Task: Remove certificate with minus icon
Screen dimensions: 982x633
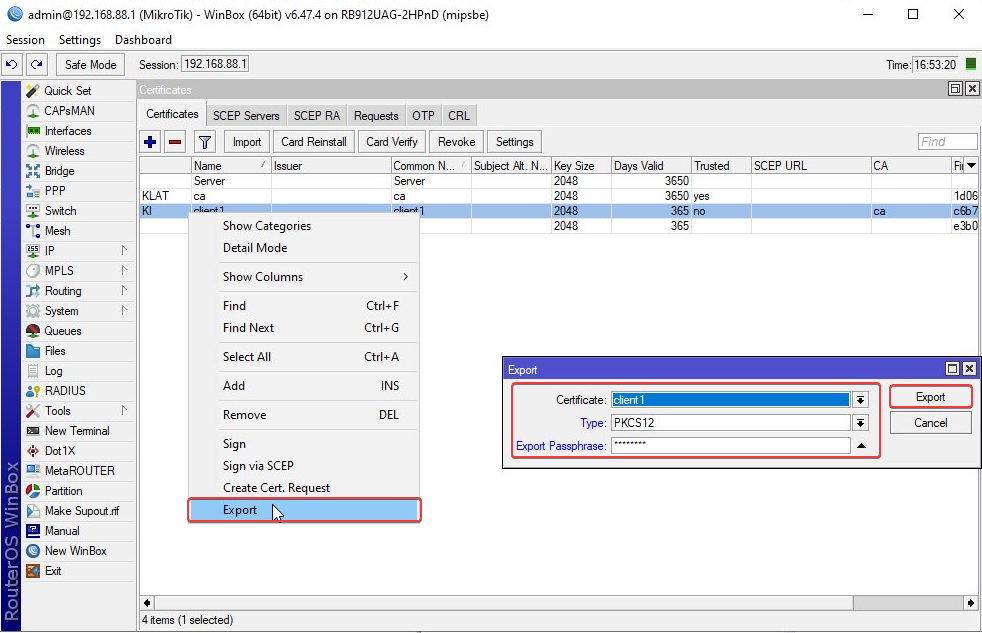Action: point(175,142)
